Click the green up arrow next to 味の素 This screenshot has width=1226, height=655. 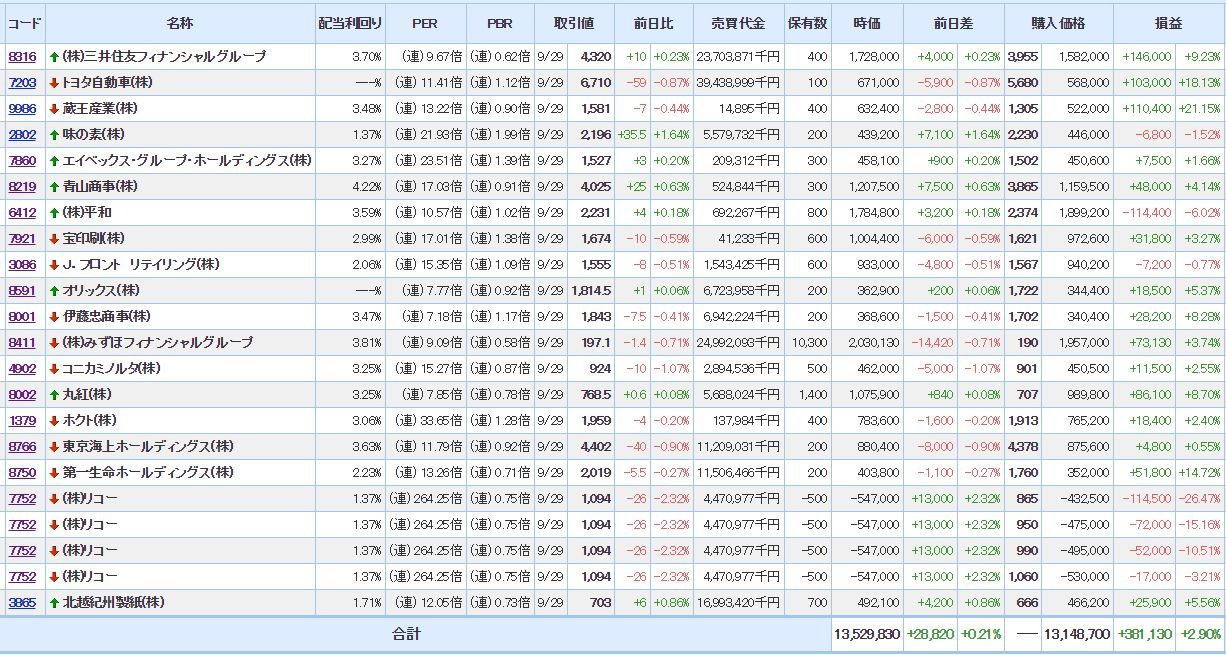click(54, 135)
